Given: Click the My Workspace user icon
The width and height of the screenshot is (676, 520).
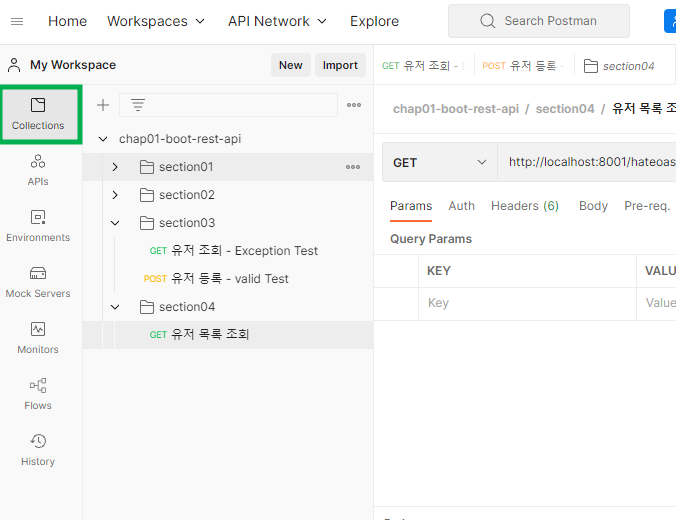Looking at the screenshot, I should tap(14, 65).
